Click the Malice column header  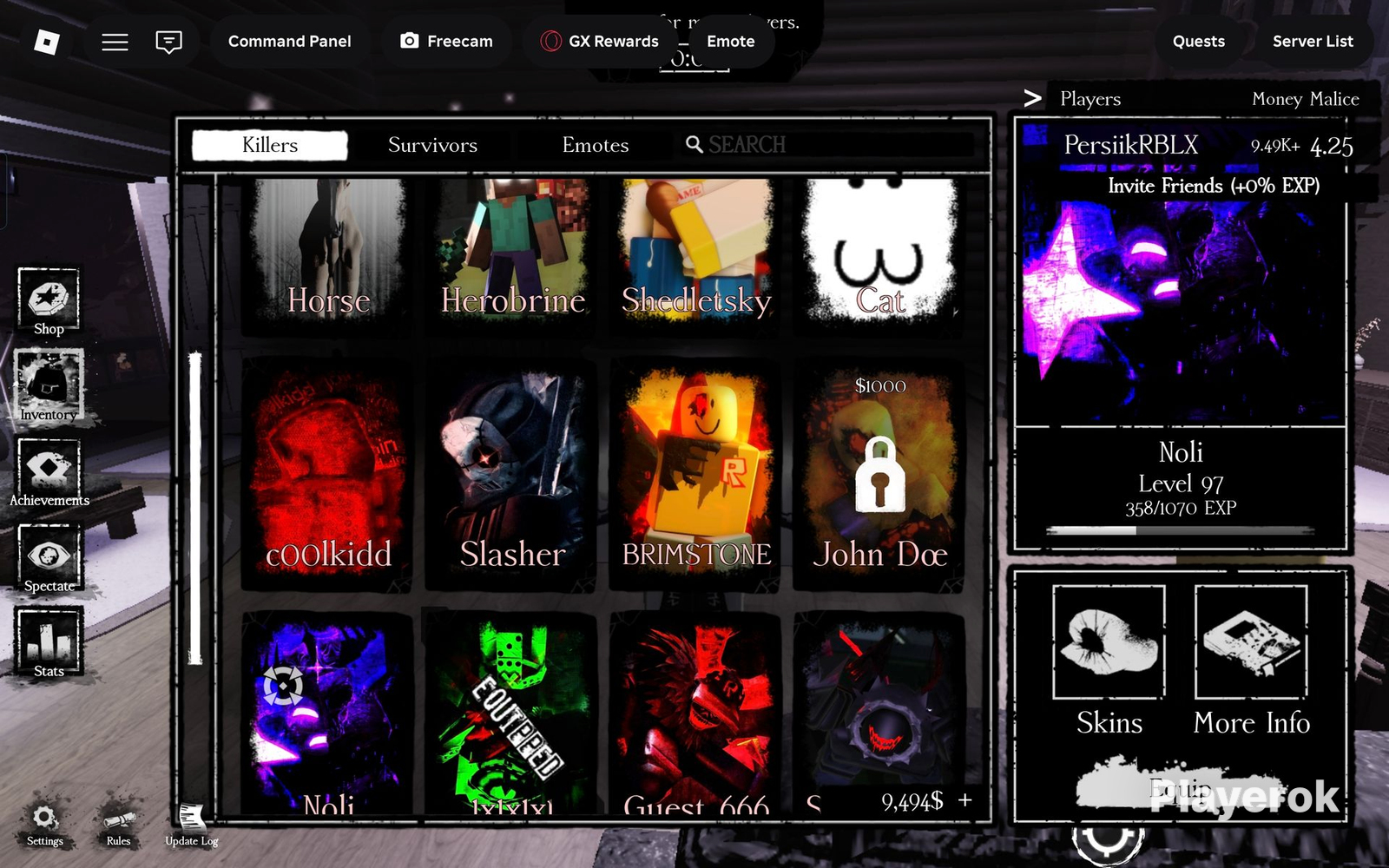pyautogui.click(x=1334, y=99)
